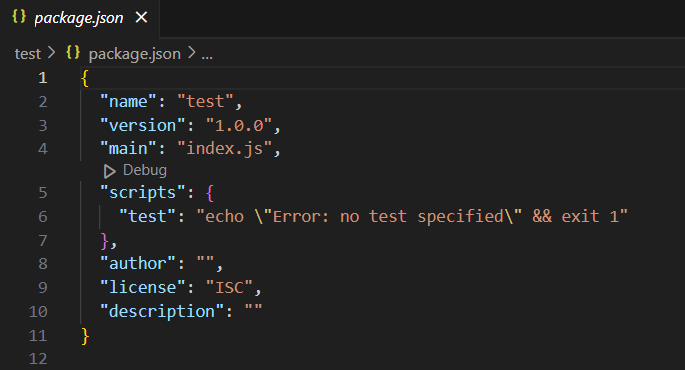Click the "license" key on line 9
Screen dimensions: 685x370
[x=143, y=287]
